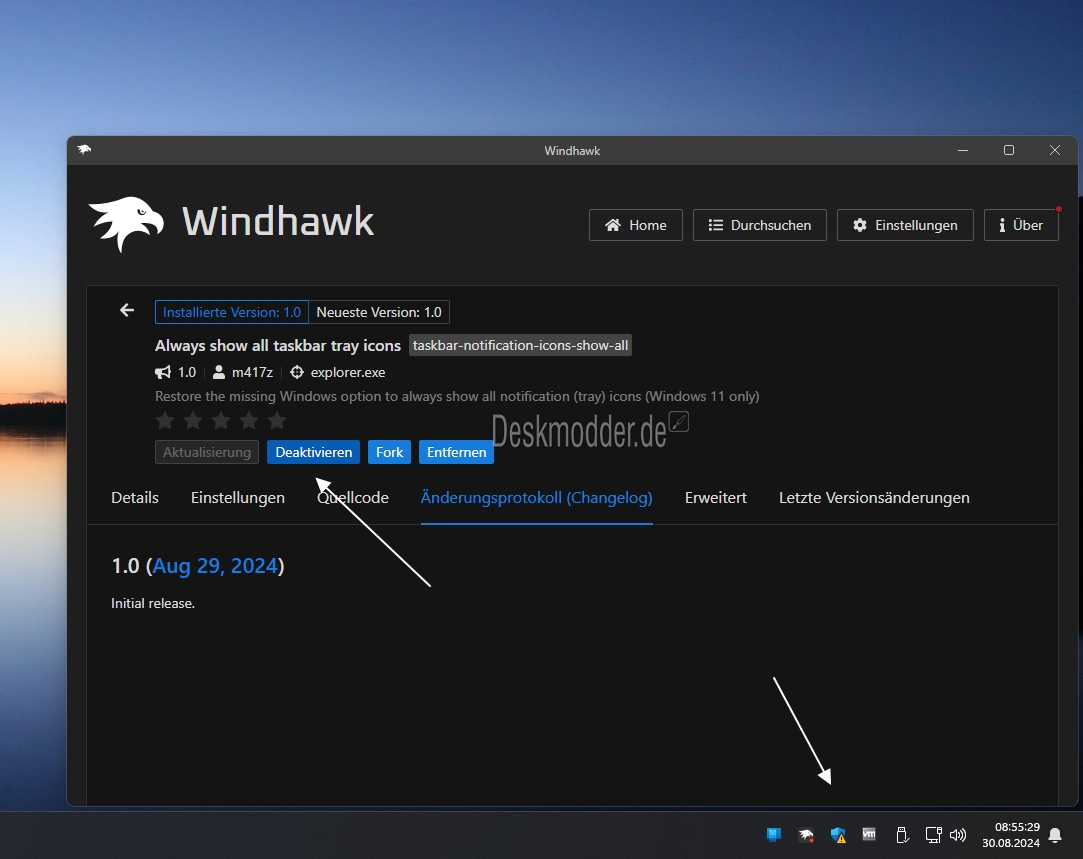Select Installierte Version: 1.0

coord(232,312)
